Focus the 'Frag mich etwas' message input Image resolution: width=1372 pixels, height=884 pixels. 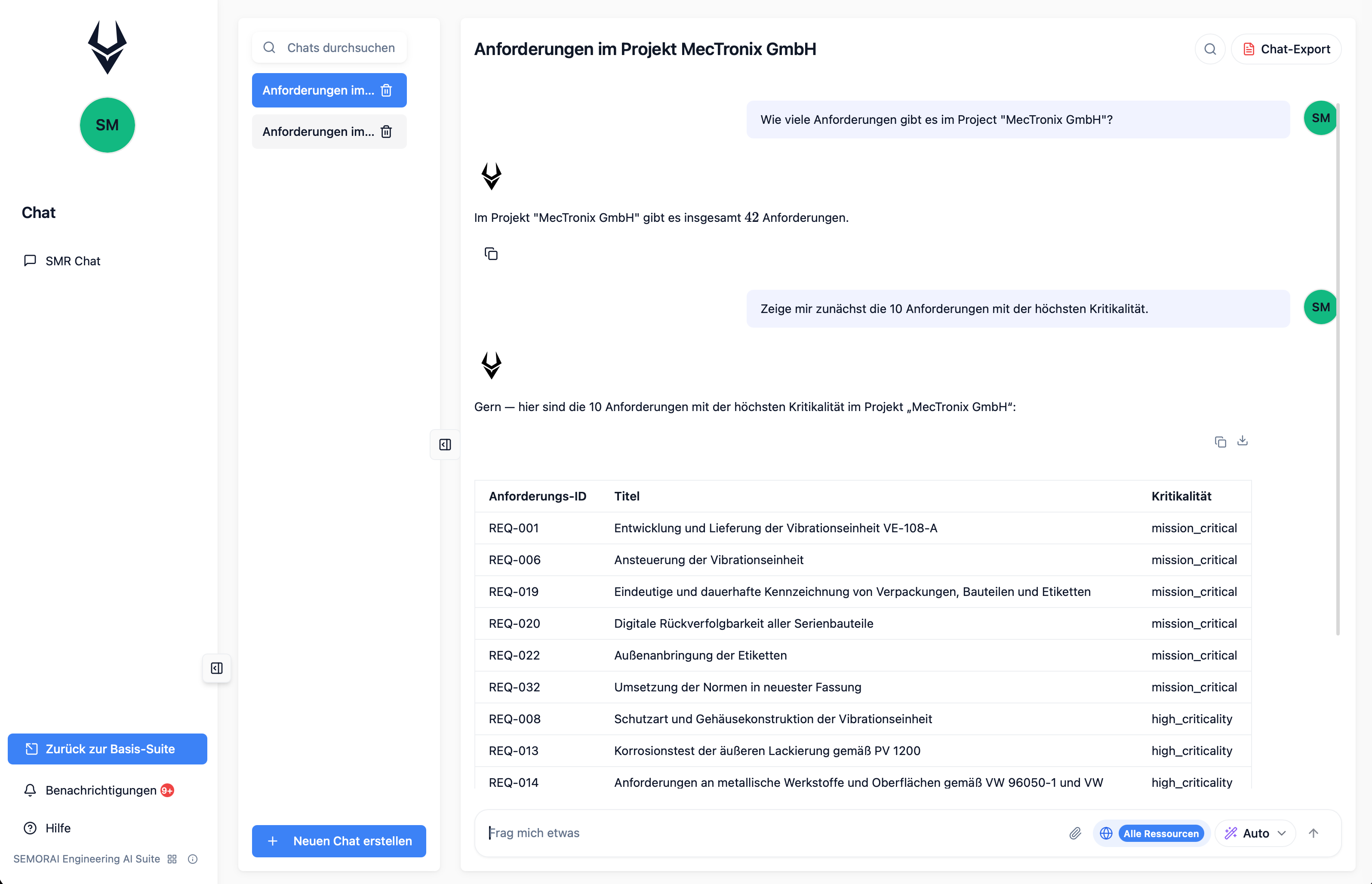coord(772,834)
